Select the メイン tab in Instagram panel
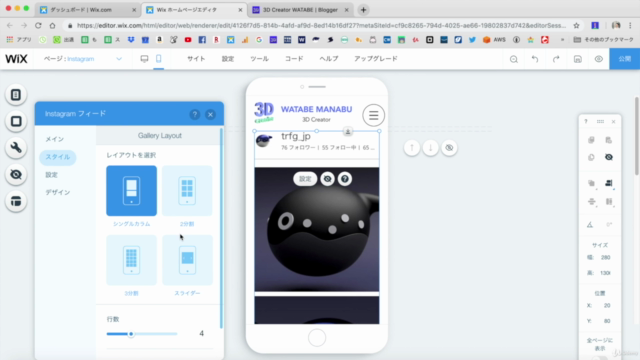The image size is (640, 360). click(x=54, y=139)
